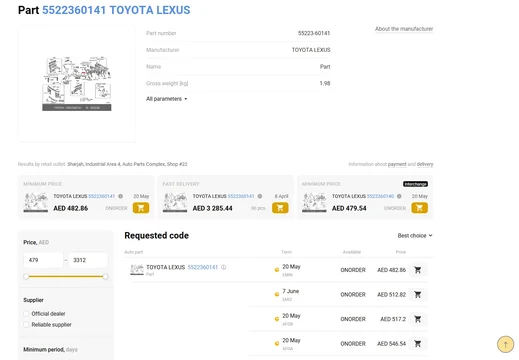Enable the Official dealer checkbox

click(26, 314)
